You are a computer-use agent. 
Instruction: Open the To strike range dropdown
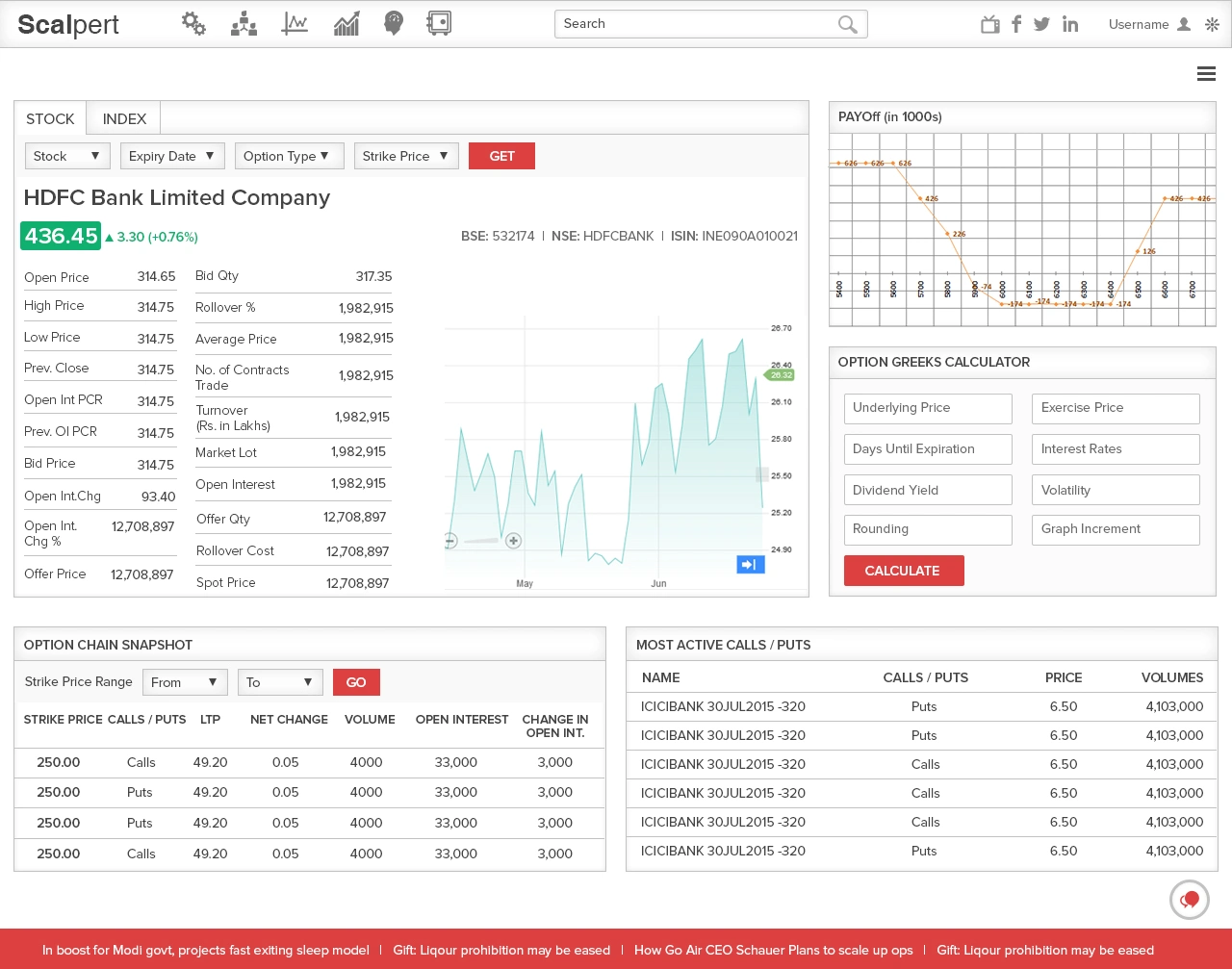click(280, 682)
